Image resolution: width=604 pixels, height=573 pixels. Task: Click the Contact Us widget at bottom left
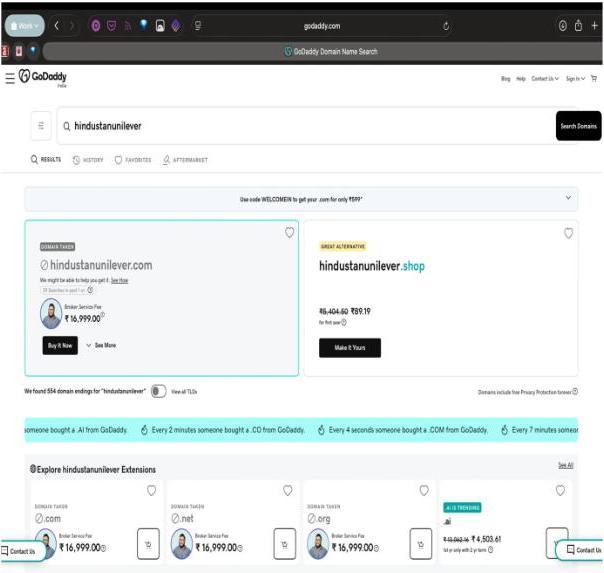[x=21, y=551]
